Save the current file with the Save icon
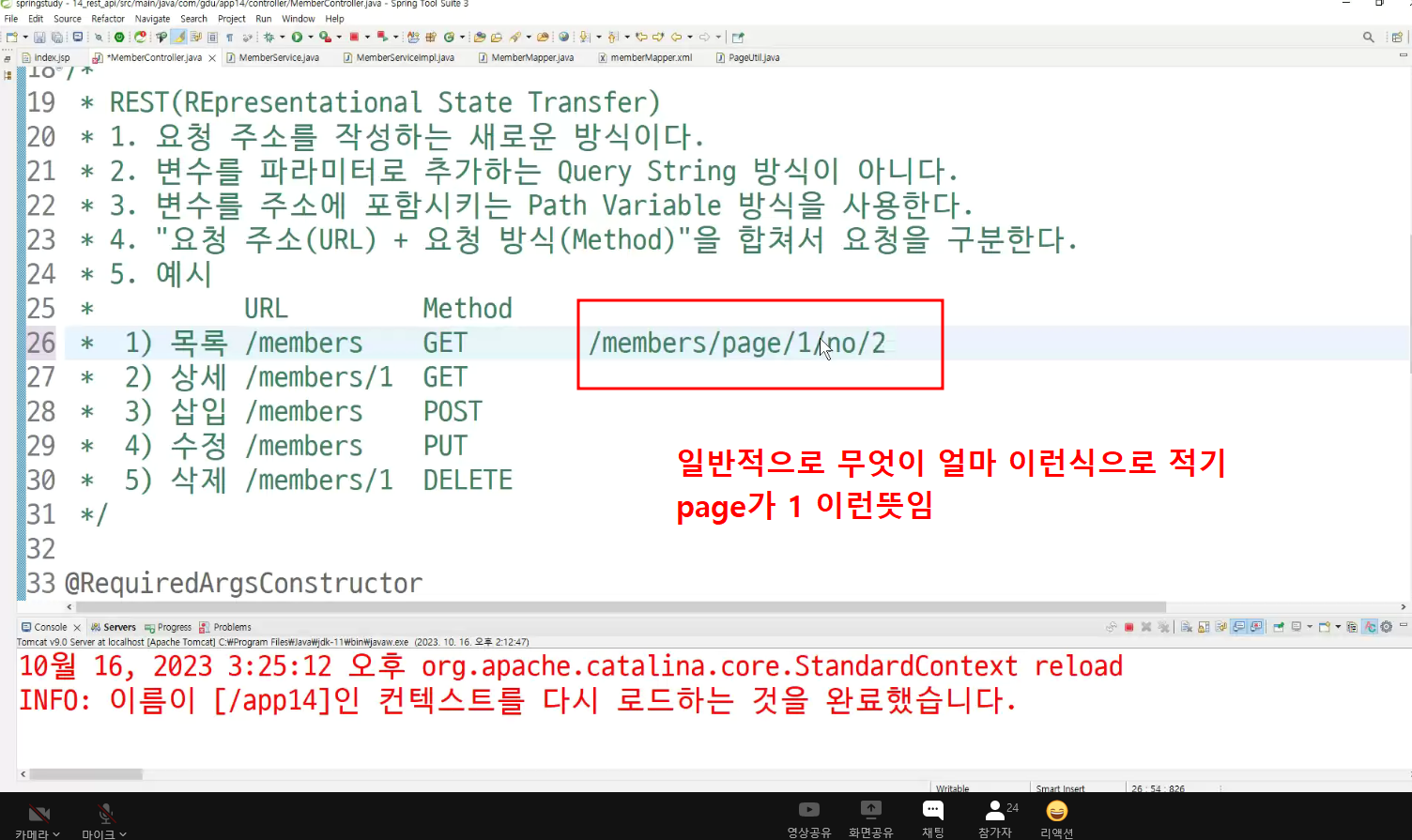The image size is (1412, 840). click(39, 38)
